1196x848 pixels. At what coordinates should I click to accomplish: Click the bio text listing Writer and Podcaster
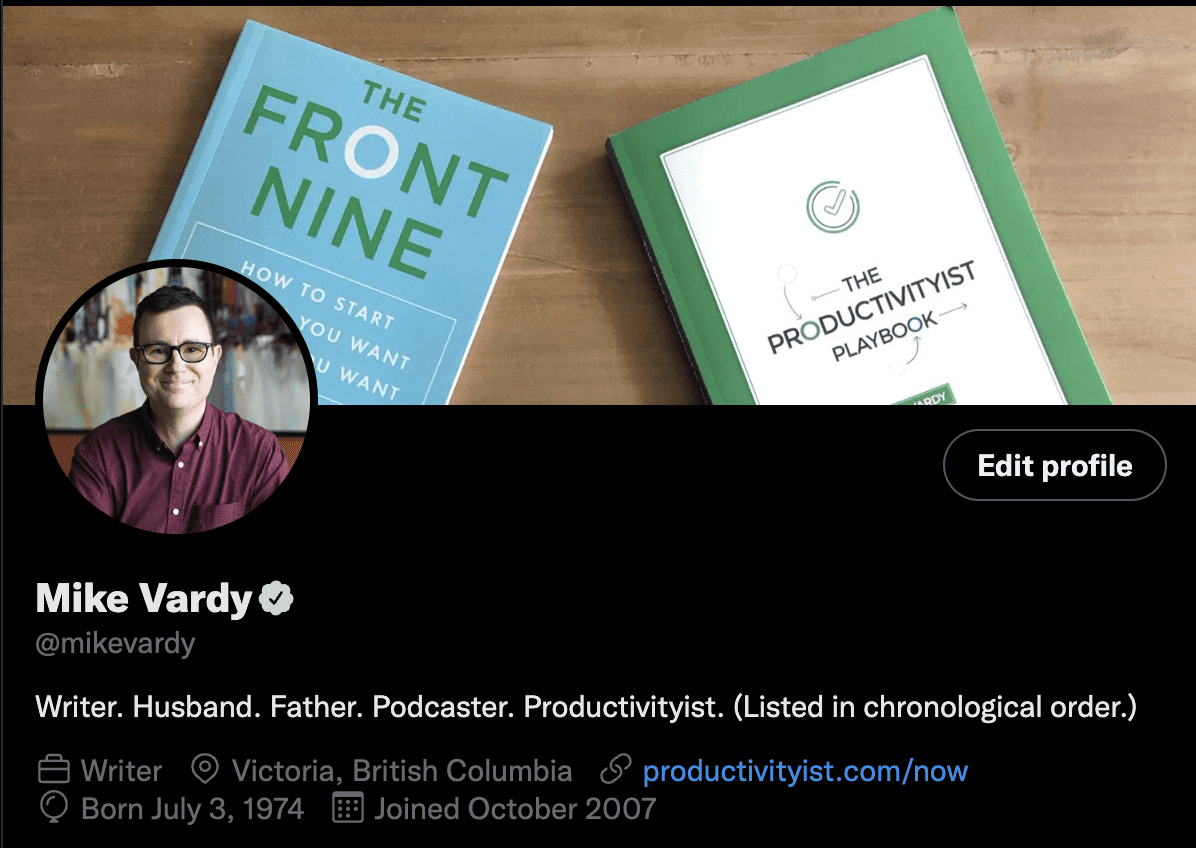click(x=585, y=707)
